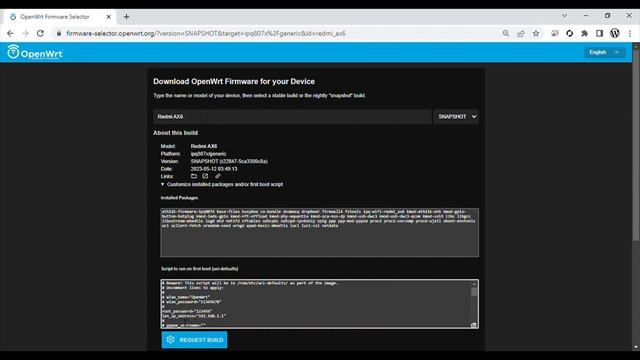Click the browser address bar URL
Image resolution: width=640 pixels, height=360 pixels.
click(x=206, y=33)
